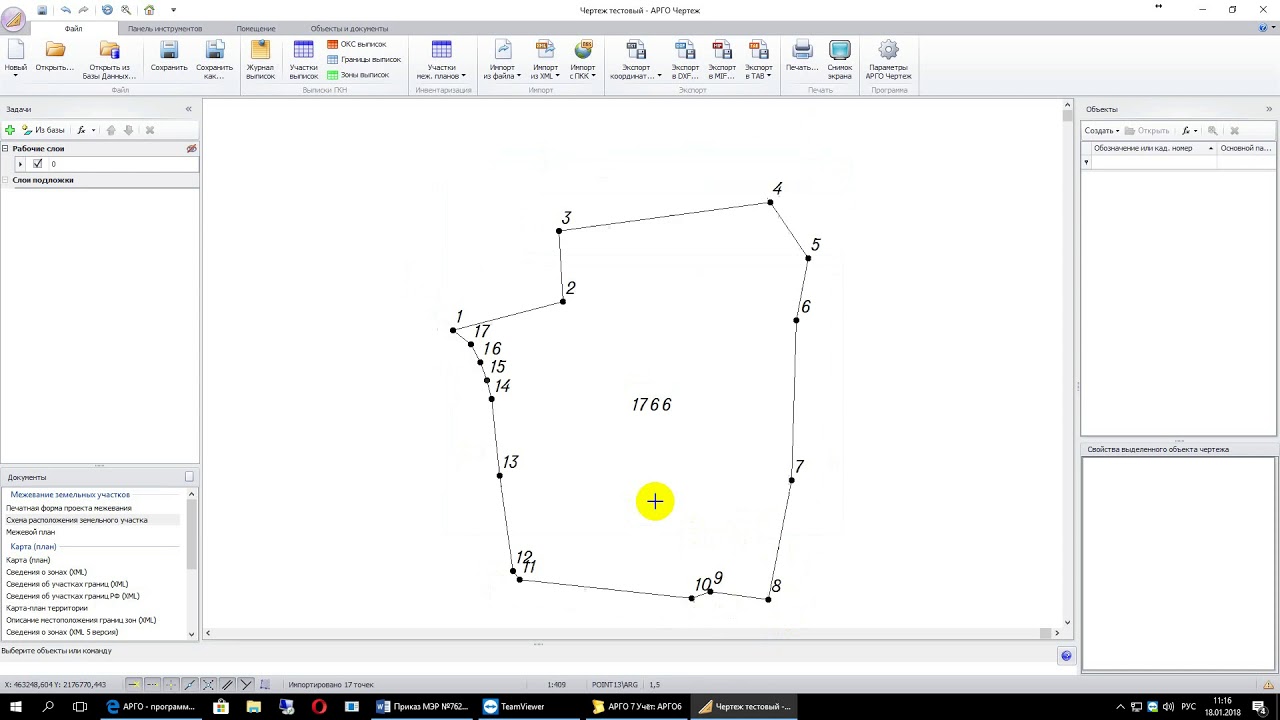Select Межевой план document
The image size is (1280, 720).
point(30,532)
